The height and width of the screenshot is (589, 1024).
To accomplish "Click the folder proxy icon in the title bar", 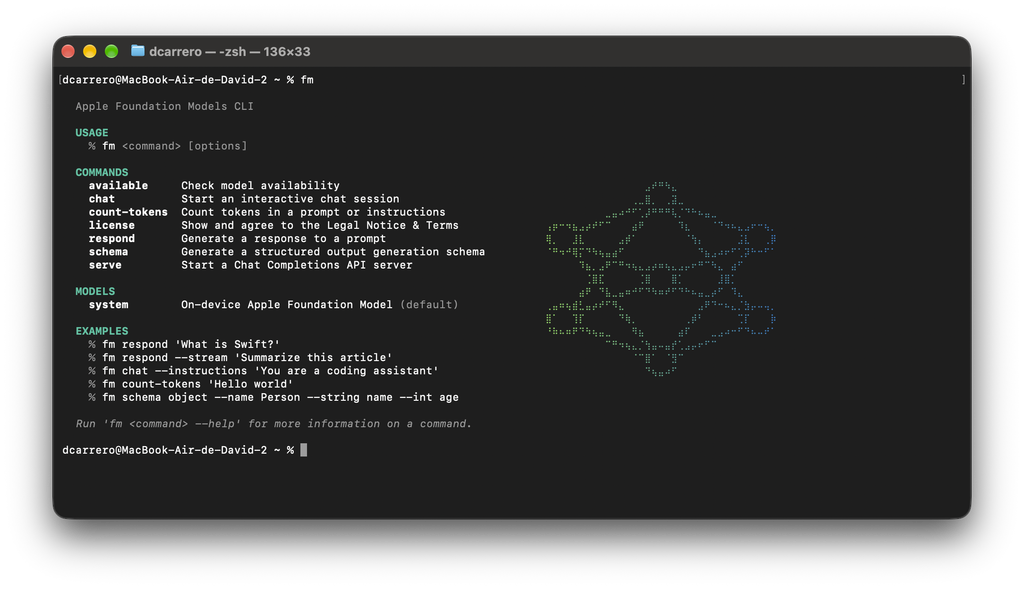I will coord(137,51).
